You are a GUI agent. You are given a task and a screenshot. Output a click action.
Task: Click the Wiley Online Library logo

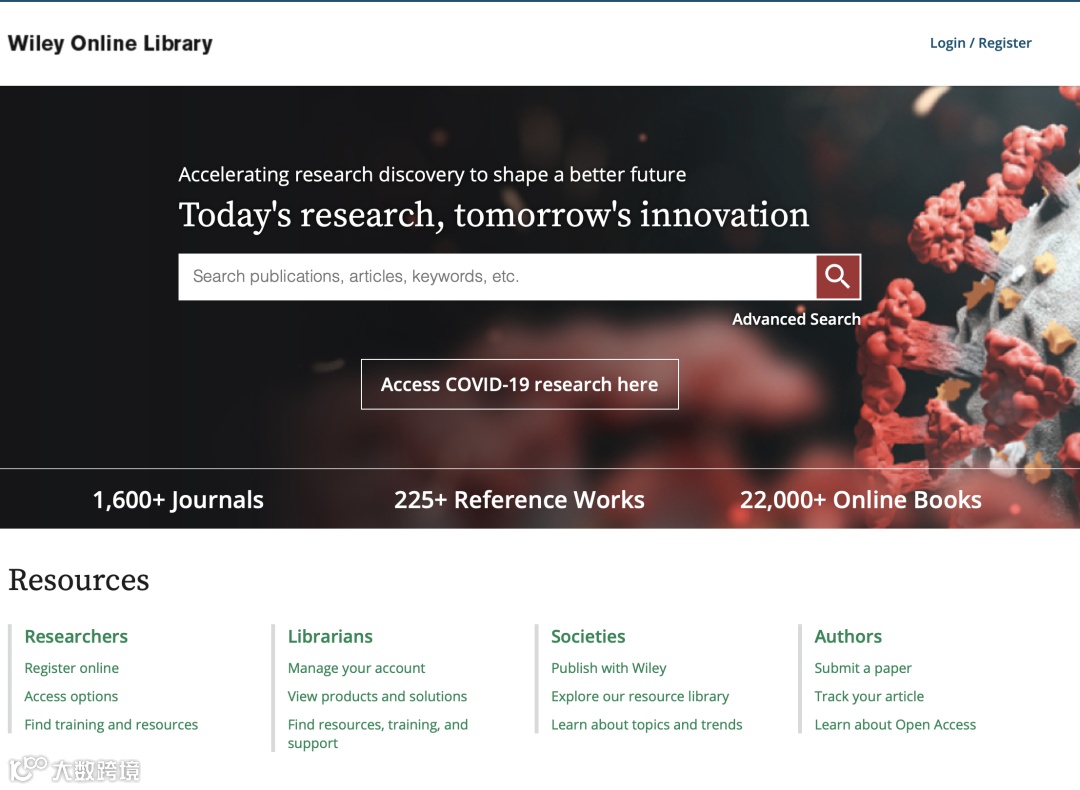(x=110, y=43)
